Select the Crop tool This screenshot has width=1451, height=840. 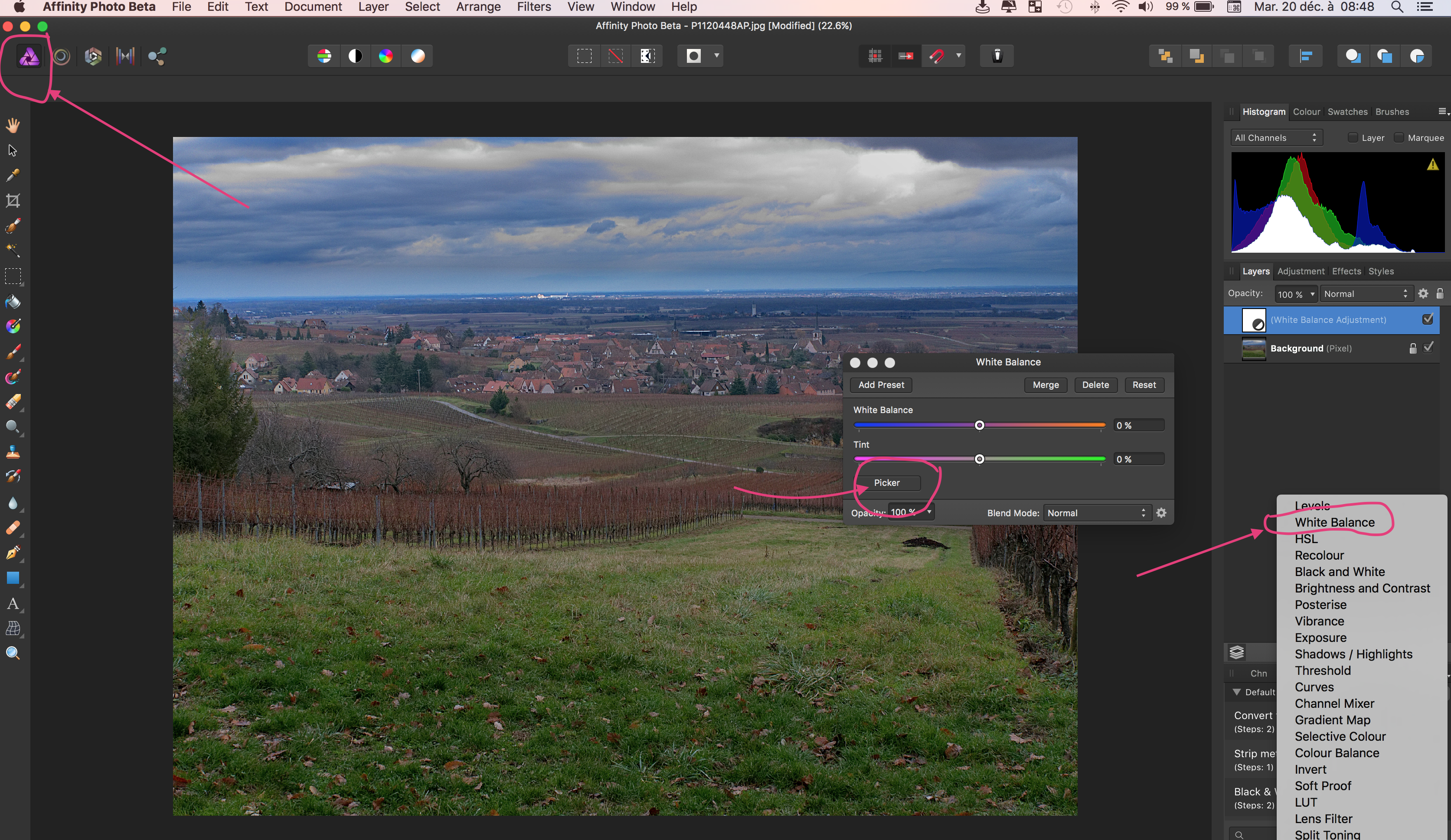point(13,200)
